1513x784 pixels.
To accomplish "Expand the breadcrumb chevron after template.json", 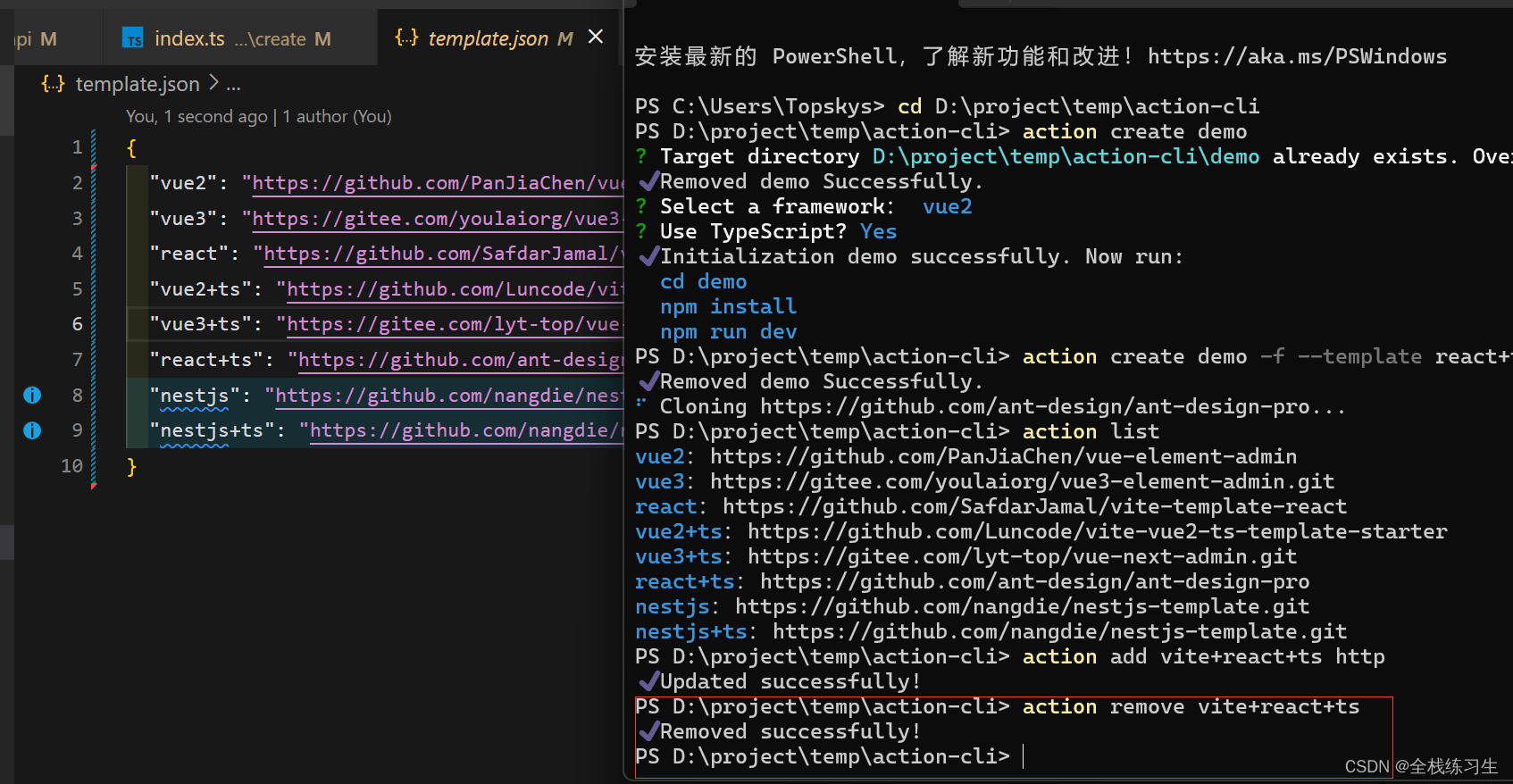I will (213, 83).
